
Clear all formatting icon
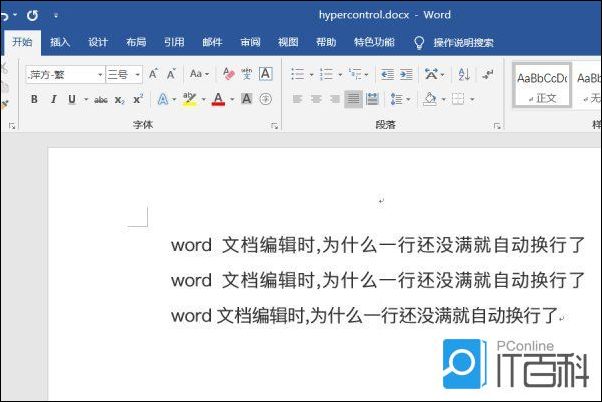point(228,74)
